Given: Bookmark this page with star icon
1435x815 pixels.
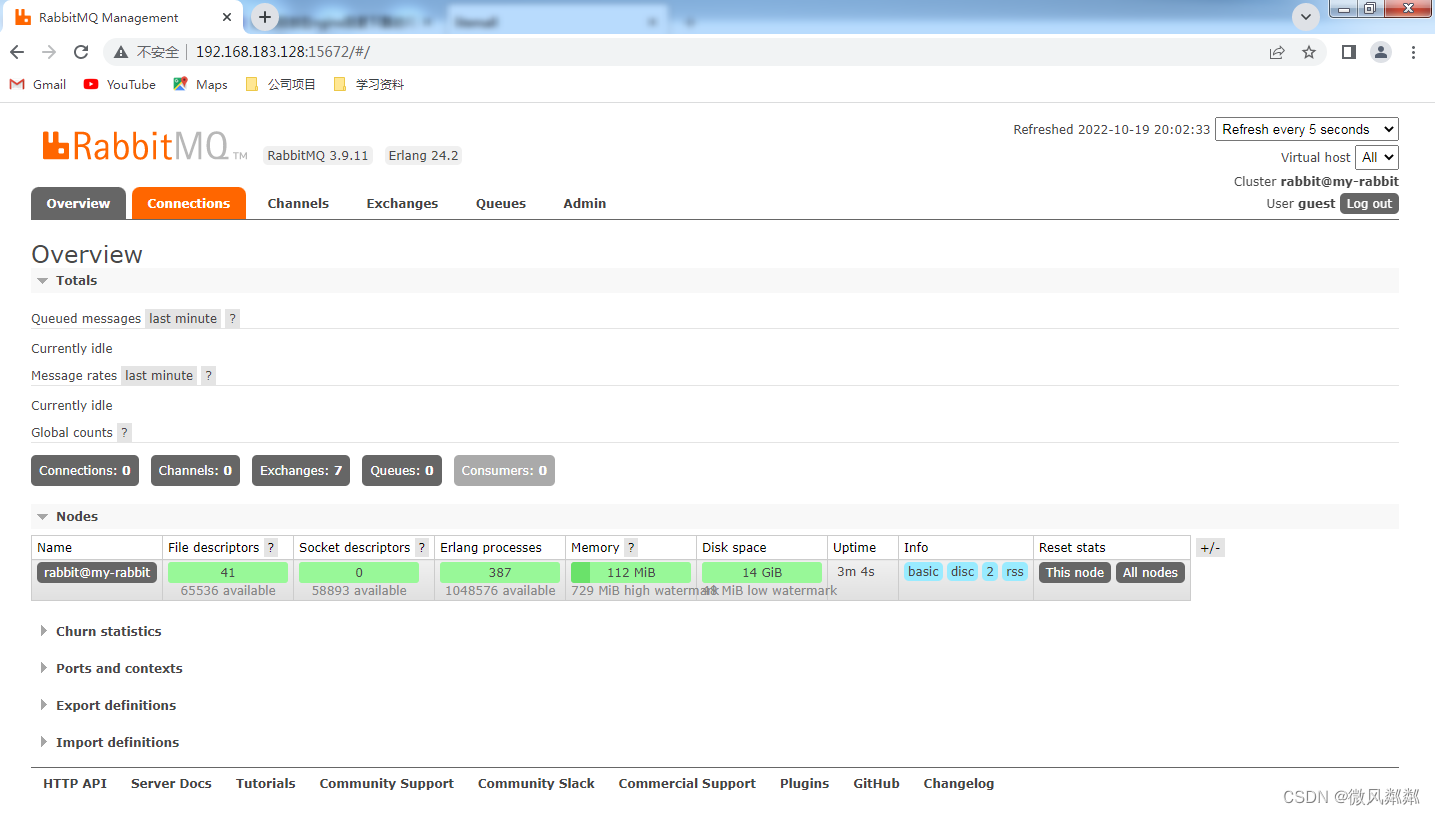Looking at the screenshot, I should [x=1309, y=52].
